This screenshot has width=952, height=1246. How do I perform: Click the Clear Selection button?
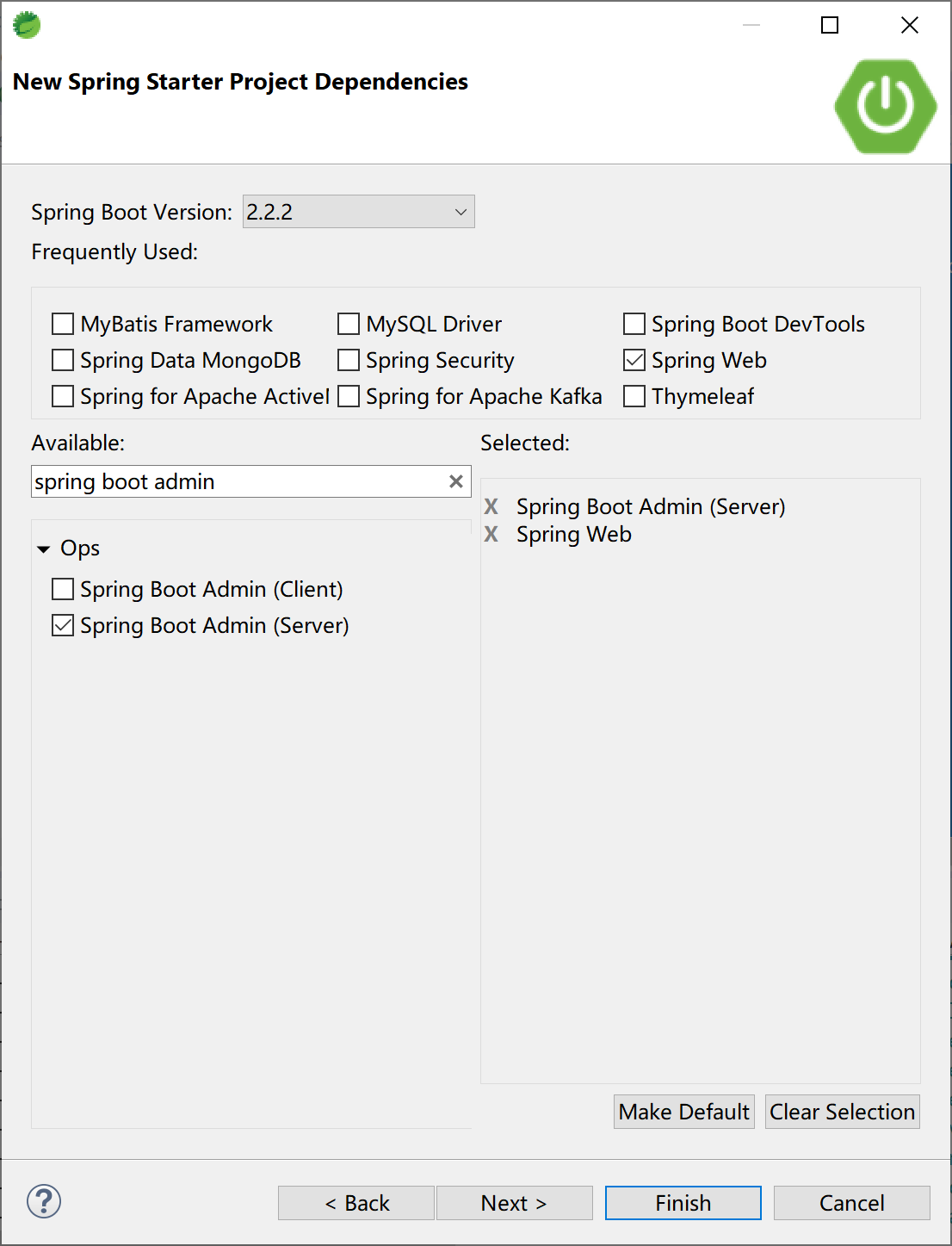coord(842,1112)
